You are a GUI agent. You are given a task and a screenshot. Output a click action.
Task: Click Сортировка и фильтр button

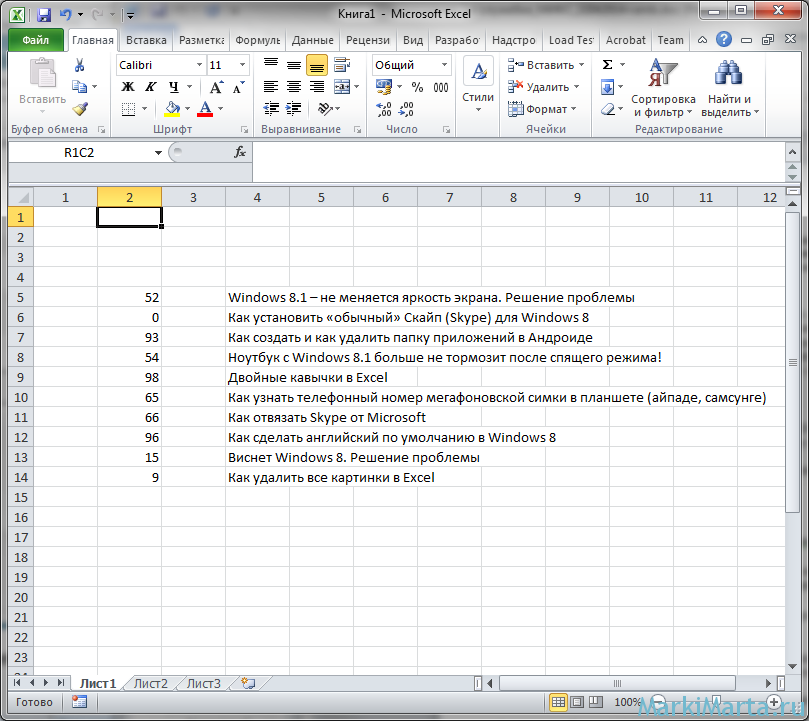pyautogui.click(x=664, y=88)
